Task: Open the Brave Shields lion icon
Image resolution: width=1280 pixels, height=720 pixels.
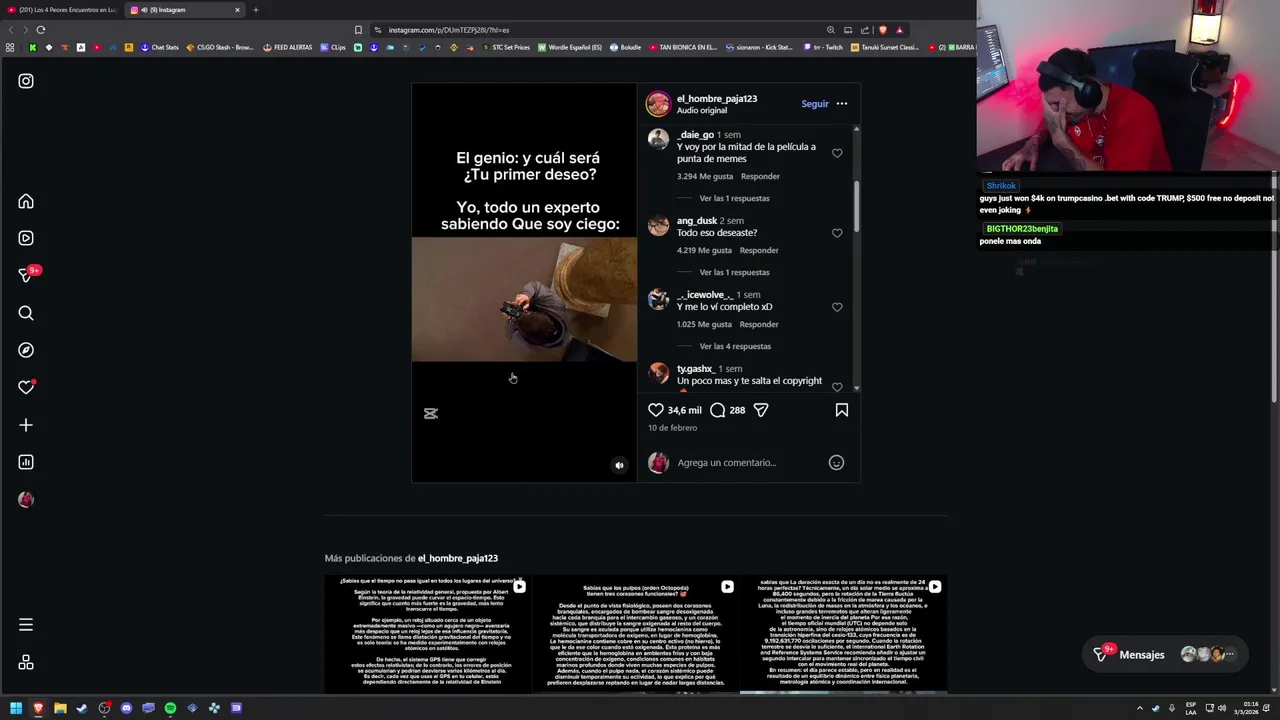Action: (882, 30)
